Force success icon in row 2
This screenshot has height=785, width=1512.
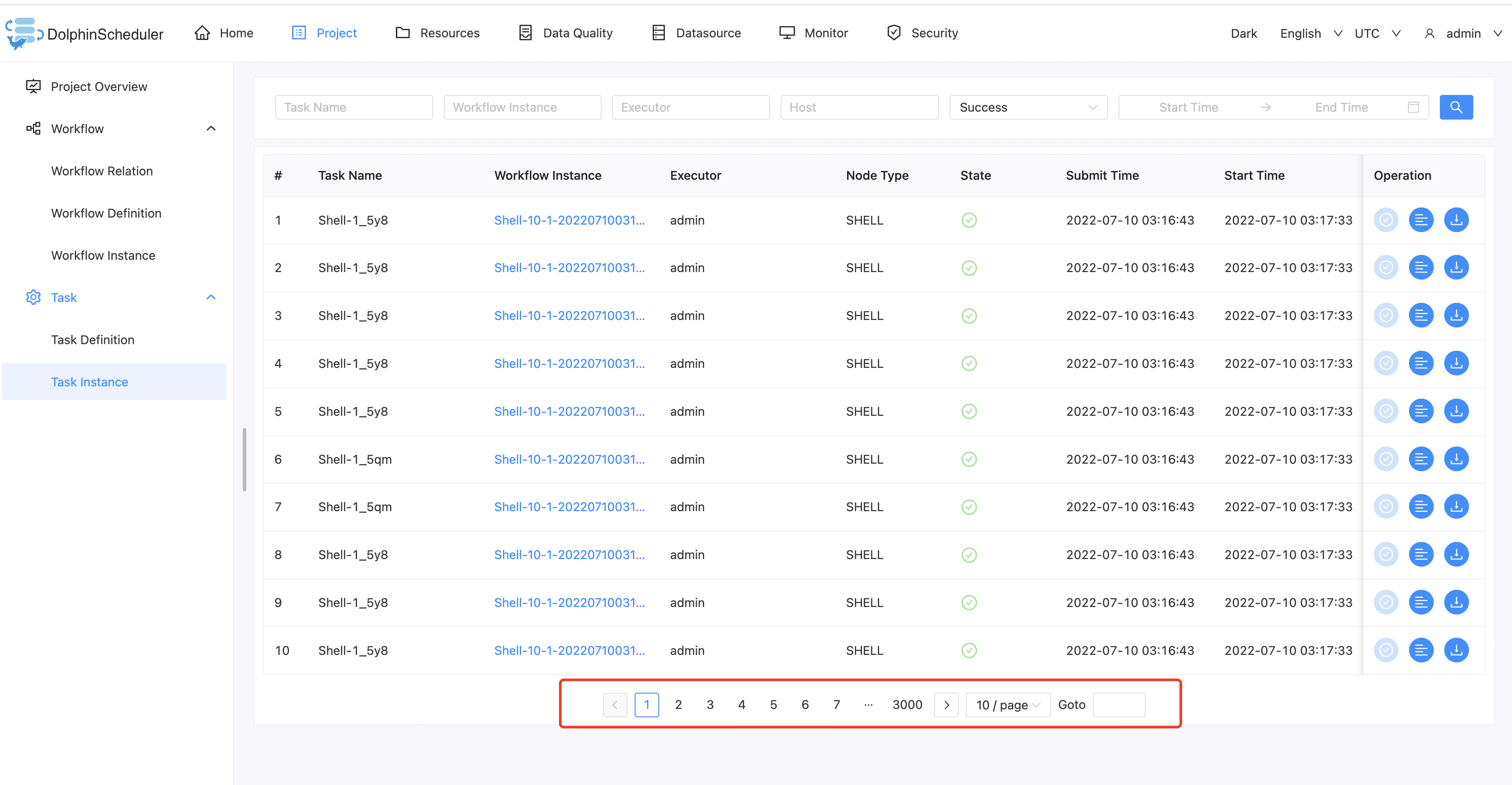point(1386,268)
